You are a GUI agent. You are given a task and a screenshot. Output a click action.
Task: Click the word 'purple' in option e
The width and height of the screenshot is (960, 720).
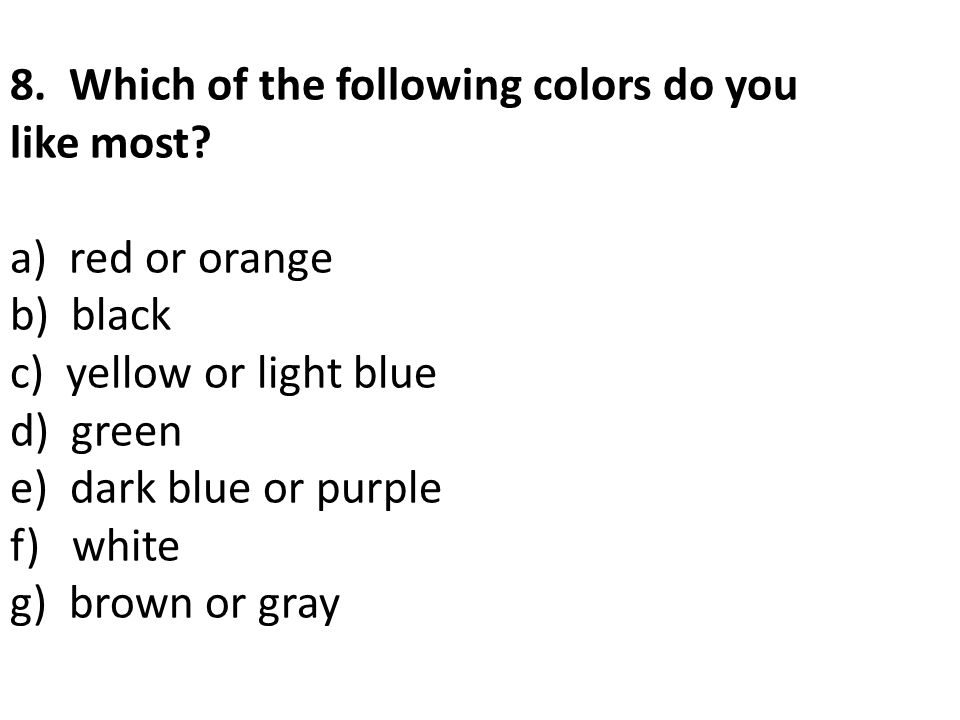coord(379,490)
